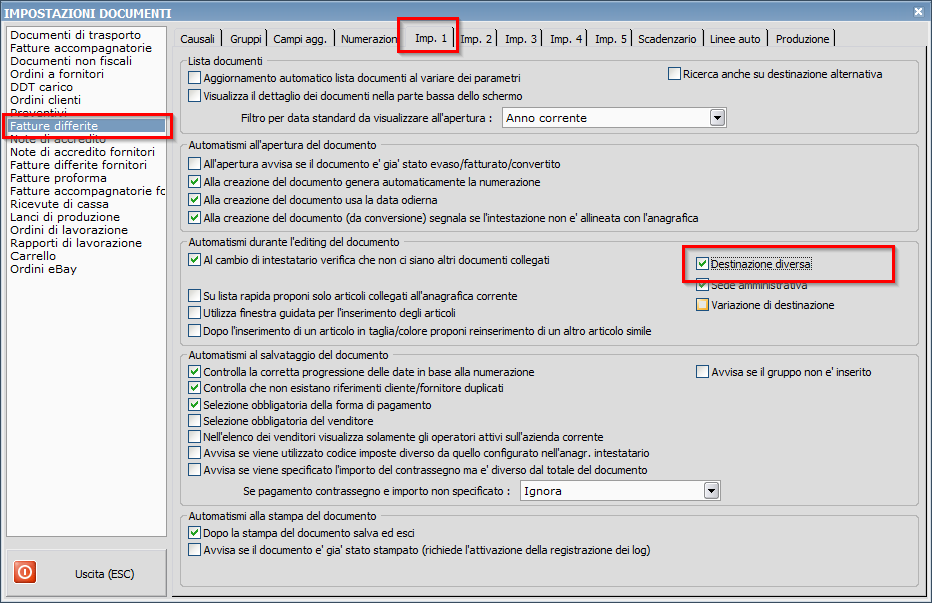Enable All'apertura avvisa se documento evaso

pyautogui.click(x=194, y=164)
